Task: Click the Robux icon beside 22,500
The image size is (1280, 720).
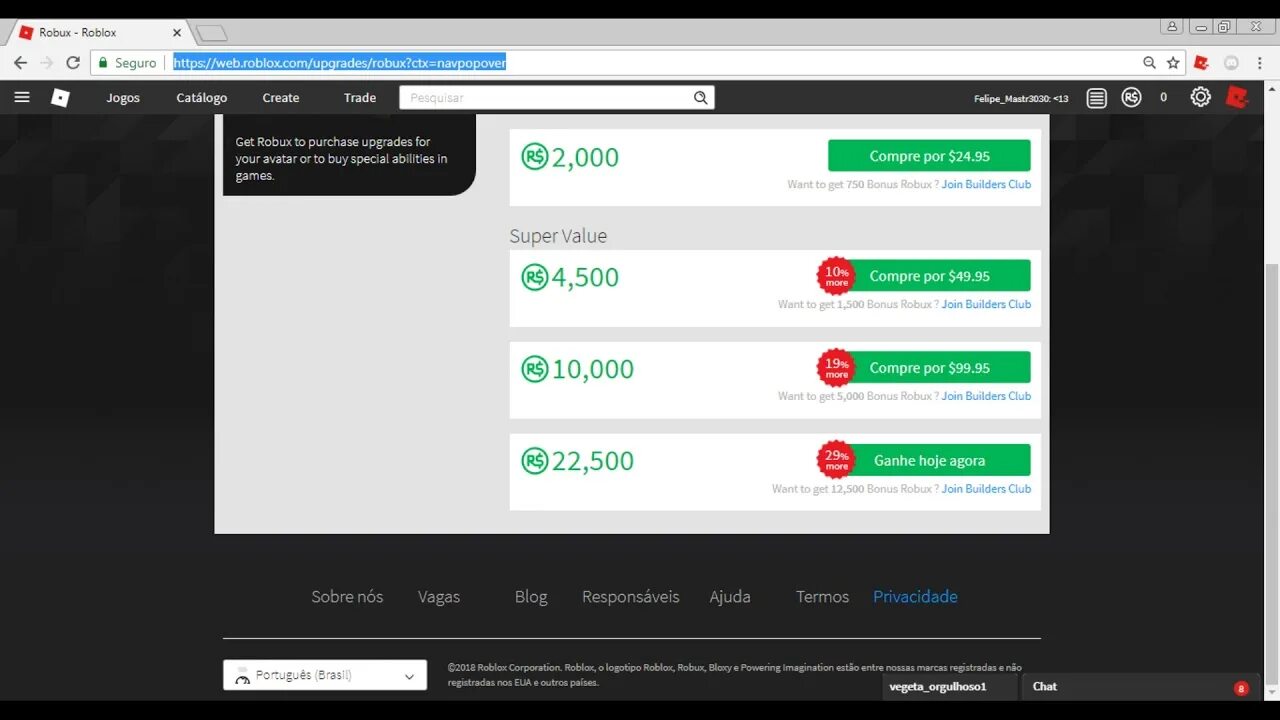Action: coord(535,461)
